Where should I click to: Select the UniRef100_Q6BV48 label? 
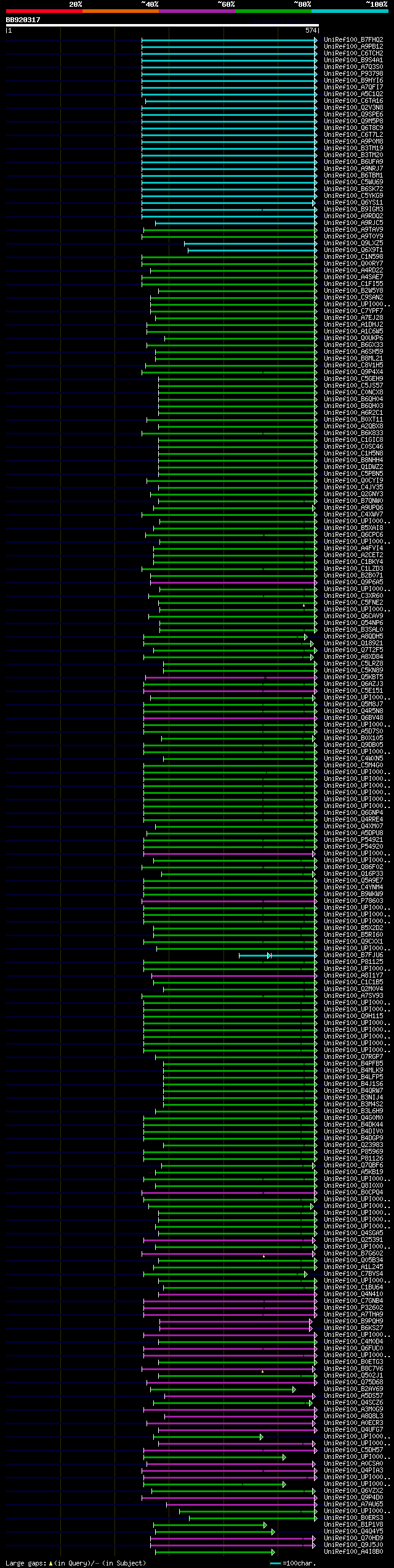(353, 717)
